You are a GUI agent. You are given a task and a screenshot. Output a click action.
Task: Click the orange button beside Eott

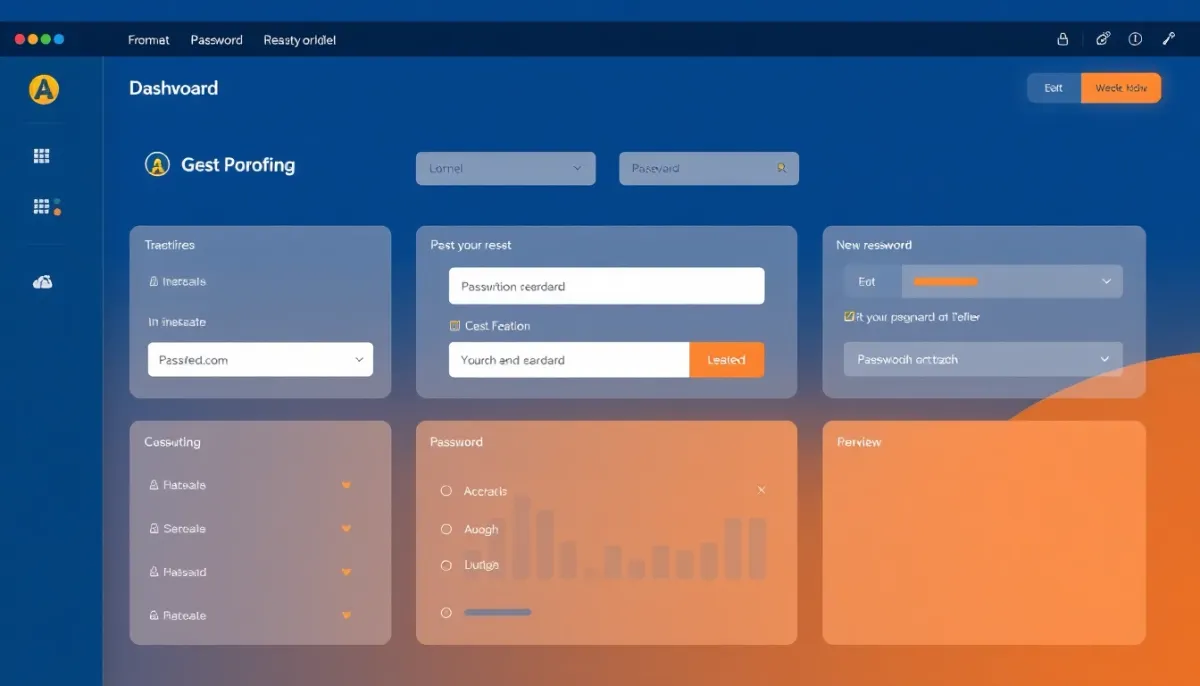click(1121, 88)
